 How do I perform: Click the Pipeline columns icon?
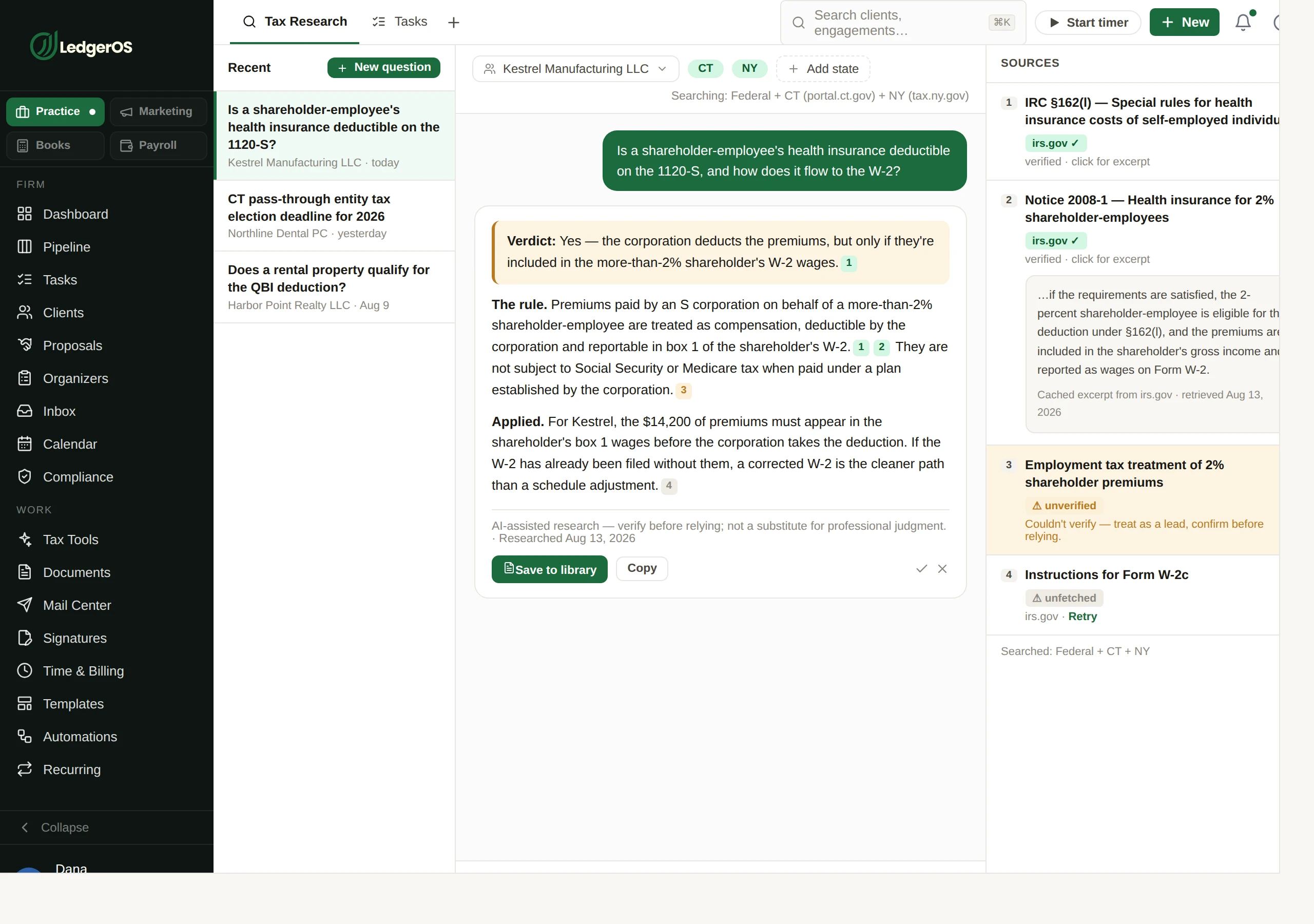click(25, 247)
